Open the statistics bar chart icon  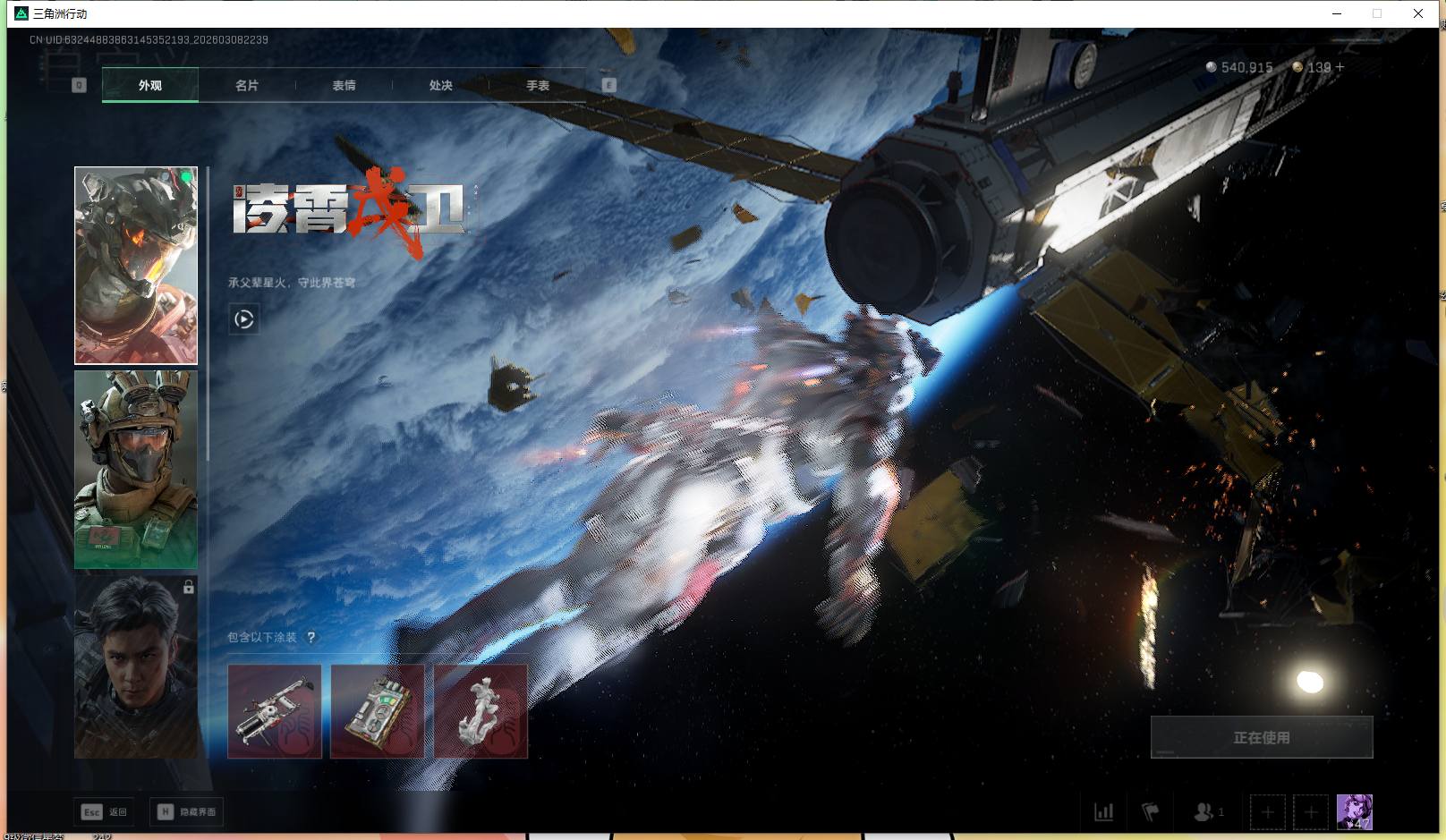pyautogui.click(x=1104, y=812)
